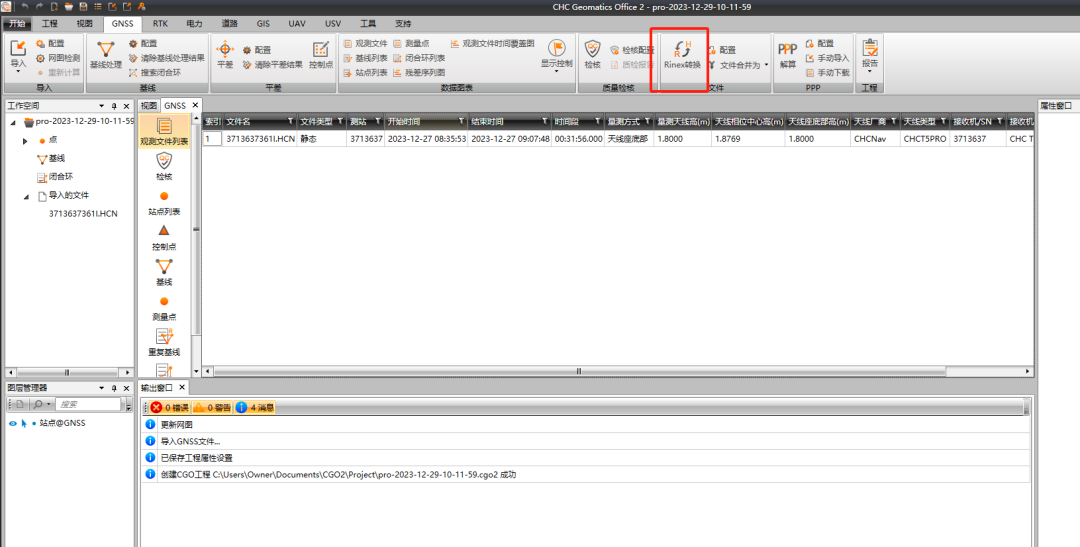Click 搜索闭合环
1080x547 pixels.
pos(155,72)
